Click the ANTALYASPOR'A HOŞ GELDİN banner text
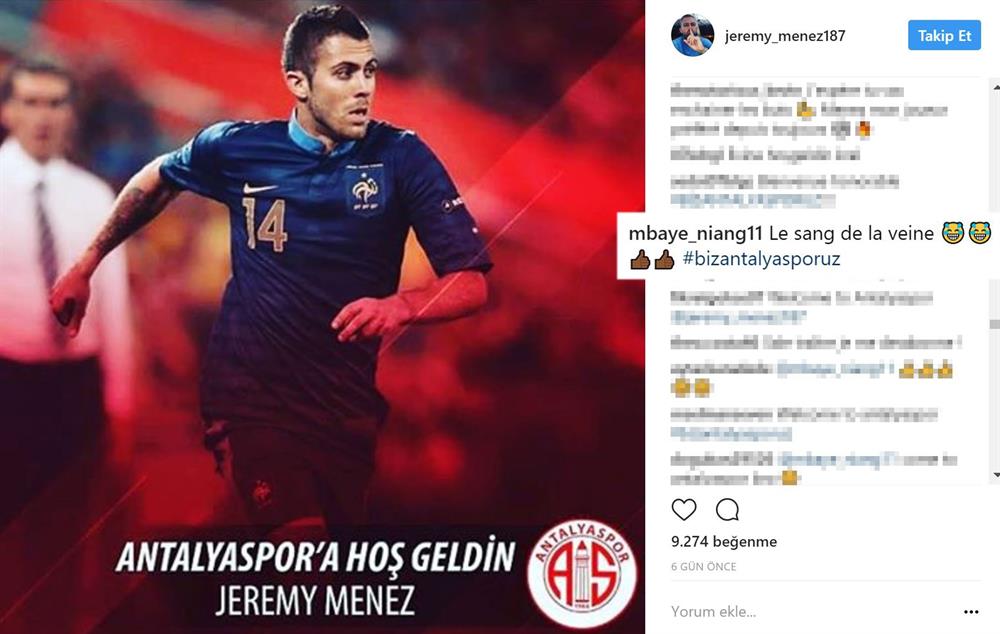 [x=316, y=556]
